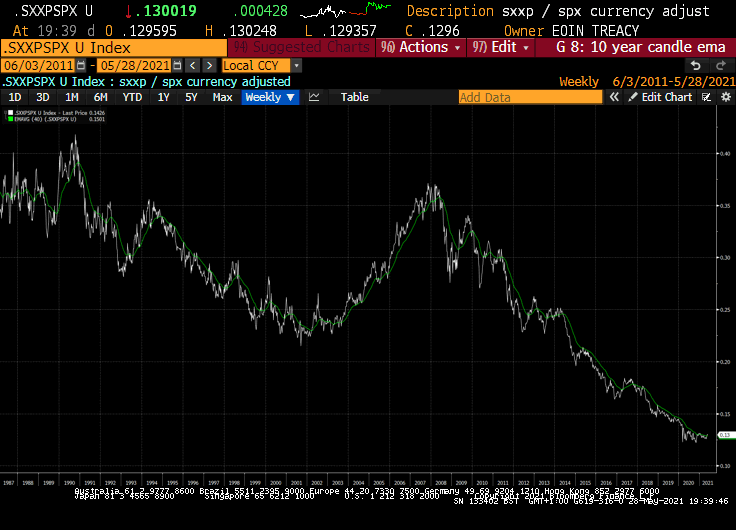Go to previous date range arrow
This screenshot has height=530, width=736.
(x=192, y=65)
